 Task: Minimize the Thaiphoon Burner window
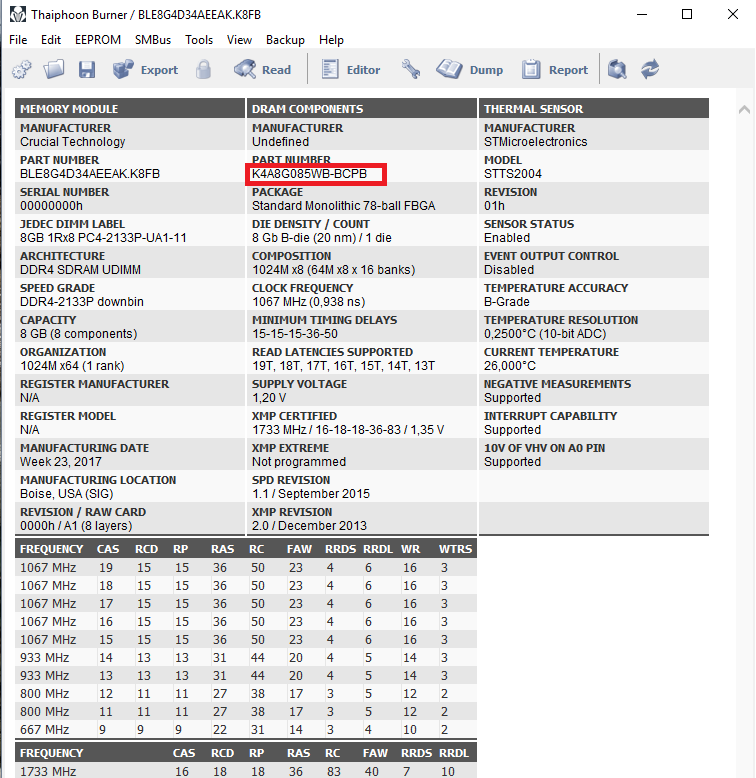pyautogui.click(x=642, y=14)
